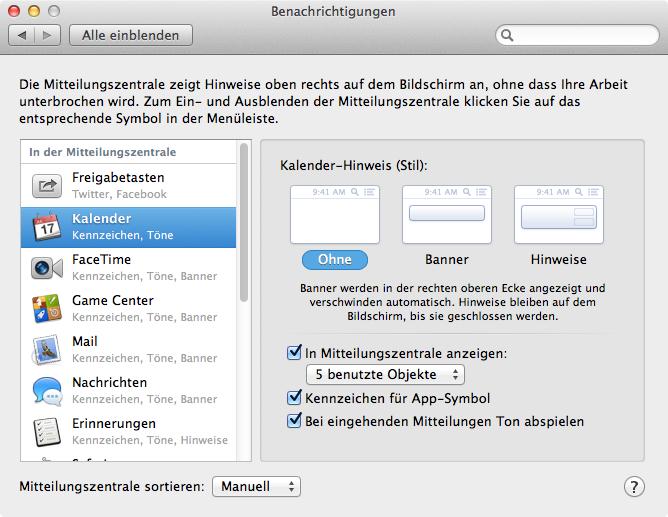
Task: Click the Game Center icon
Action: [47, 308]
